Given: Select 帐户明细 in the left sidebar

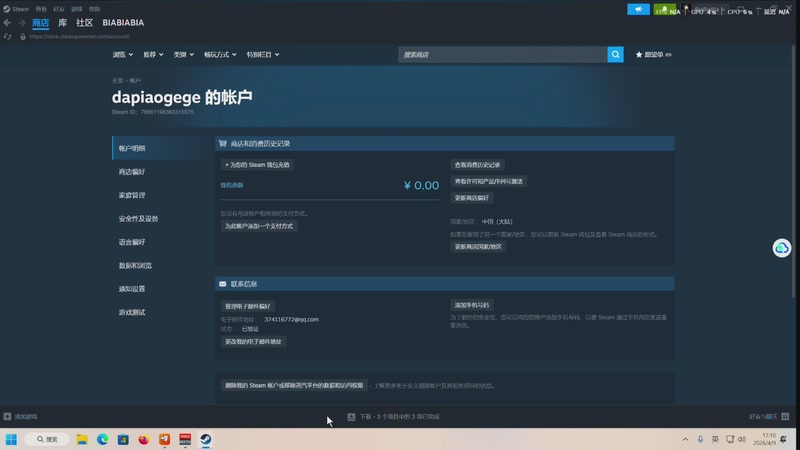Looking at the screenshot, I should coord(159,148).
